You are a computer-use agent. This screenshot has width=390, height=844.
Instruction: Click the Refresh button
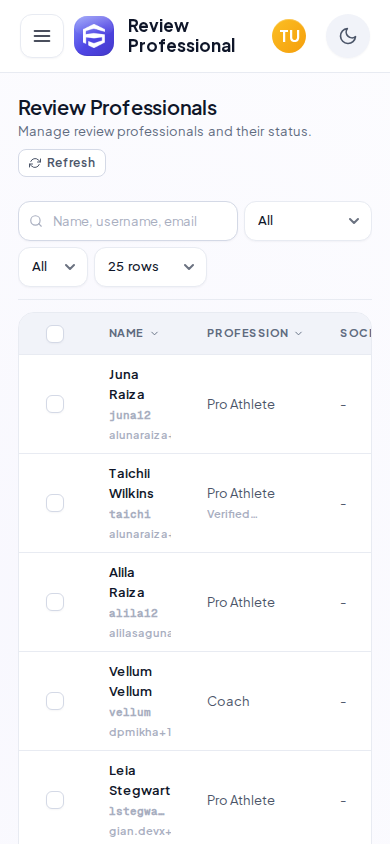pyautogui.click(x=62, y=163)
